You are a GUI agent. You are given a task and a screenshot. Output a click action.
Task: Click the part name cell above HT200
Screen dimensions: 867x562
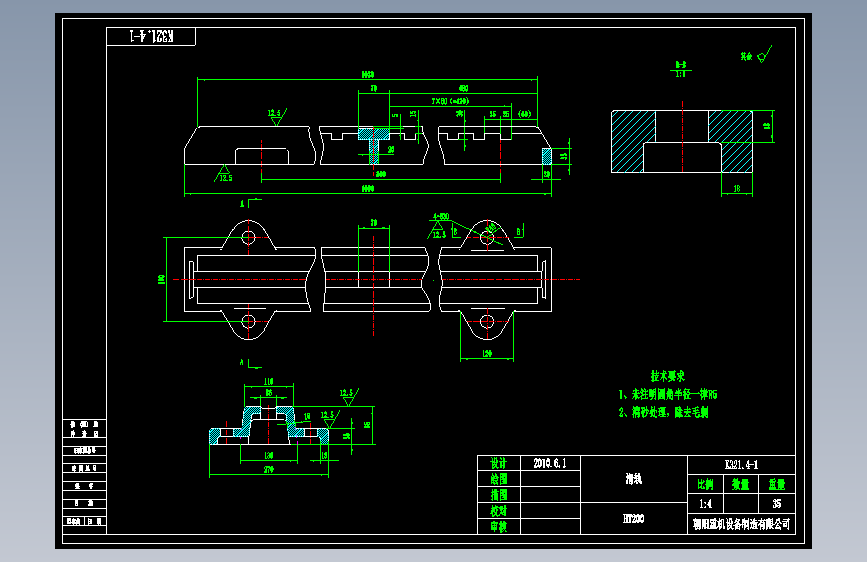(634, 479)
